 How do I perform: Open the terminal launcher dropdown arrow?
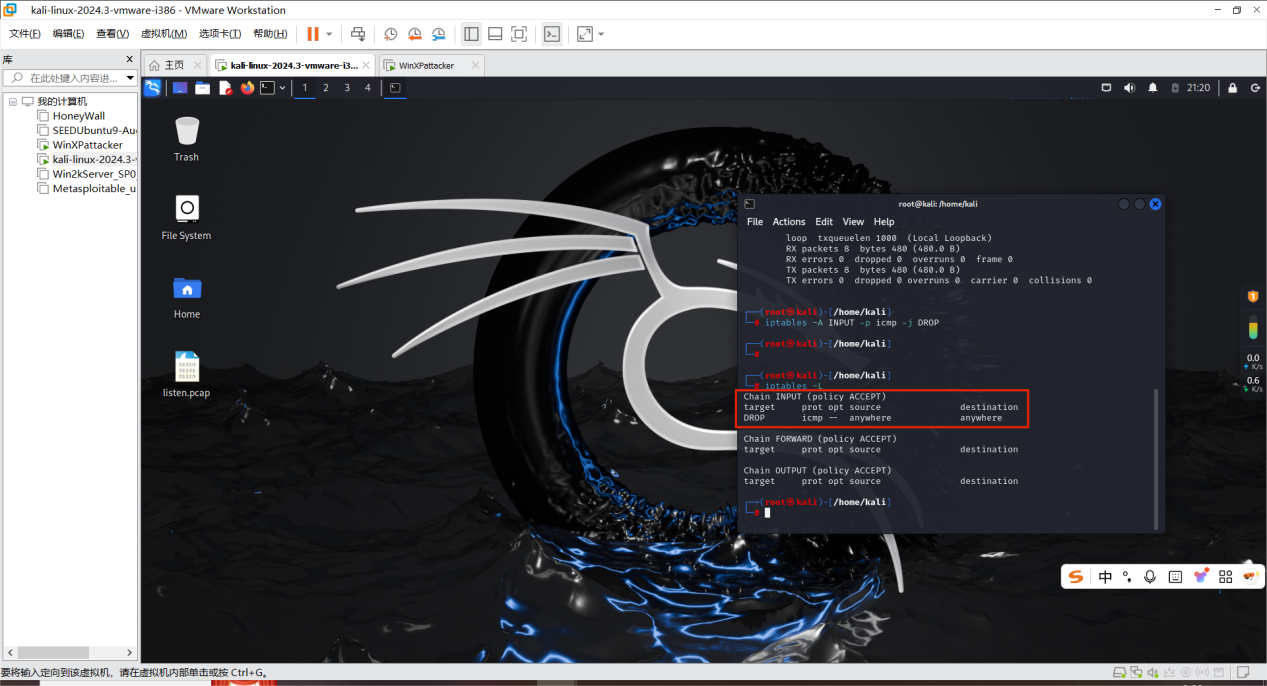(282, 88)
